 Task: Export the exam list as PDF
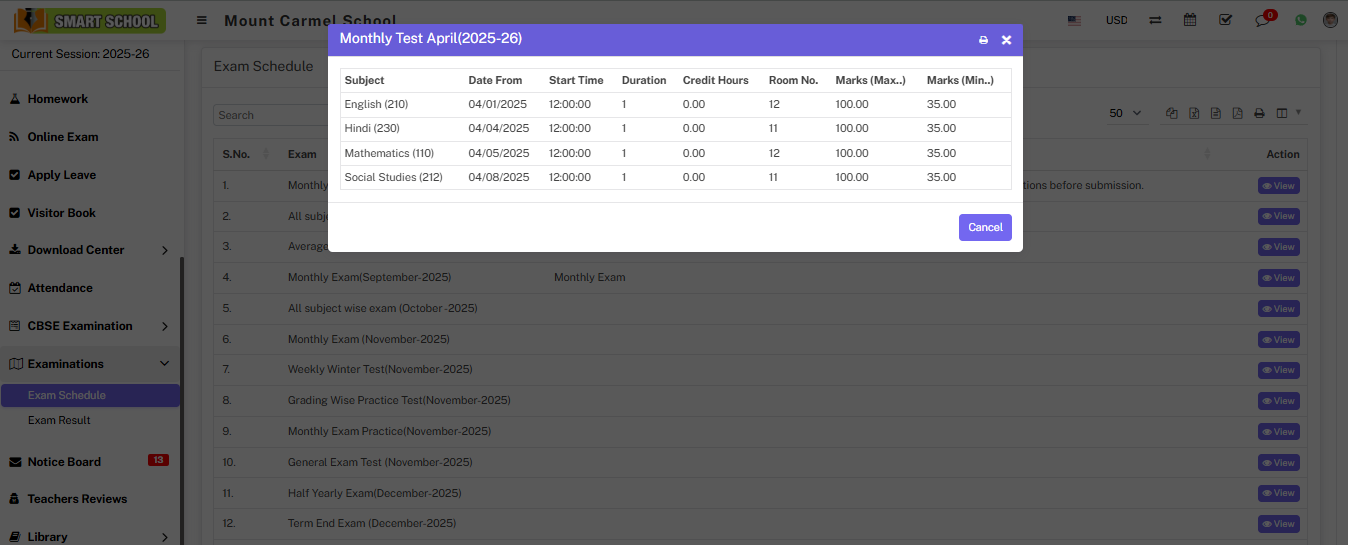[x=1237, y=114]
